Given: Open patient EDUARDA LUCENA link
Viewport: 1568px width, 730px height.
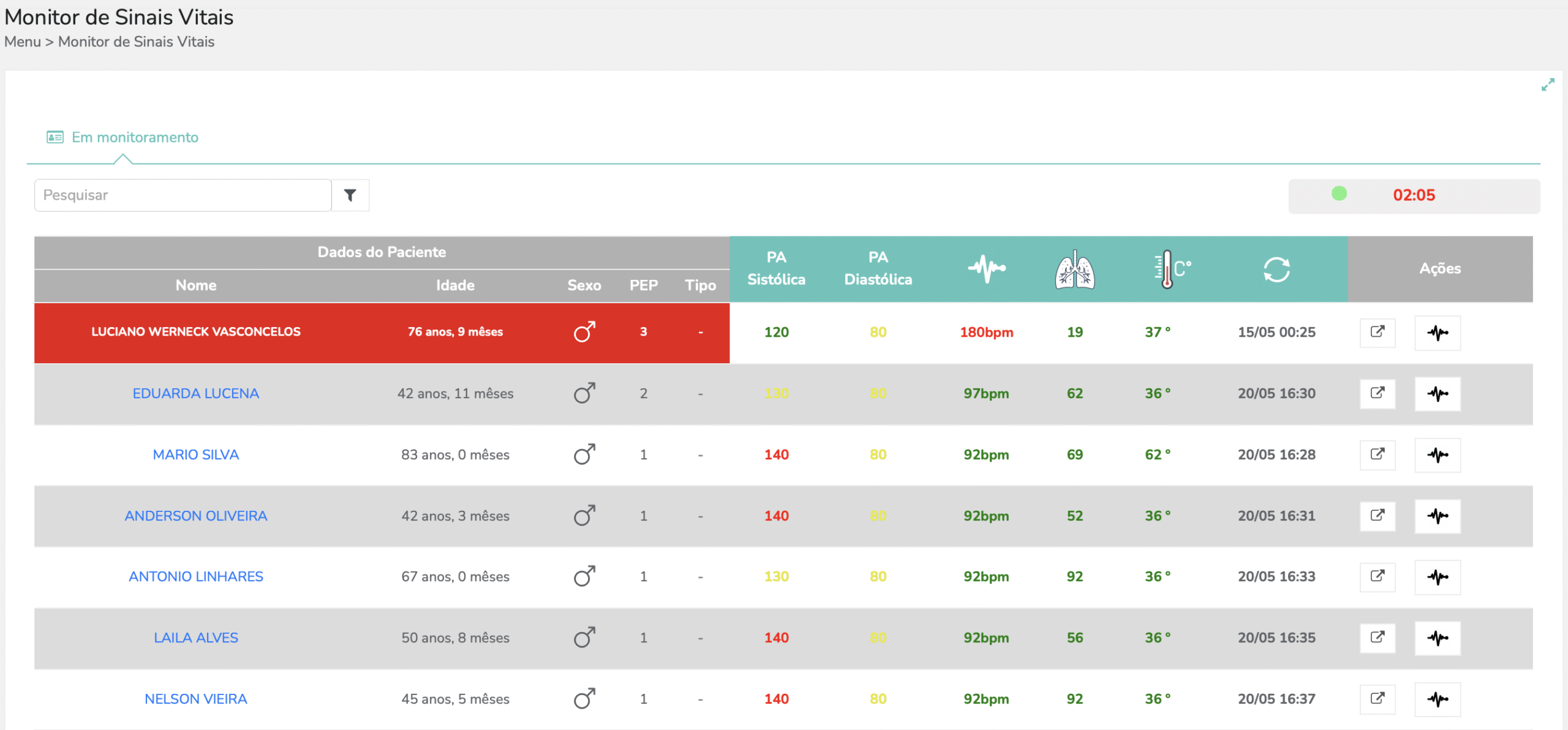Looking at the screenshot, I should [195, 394].
